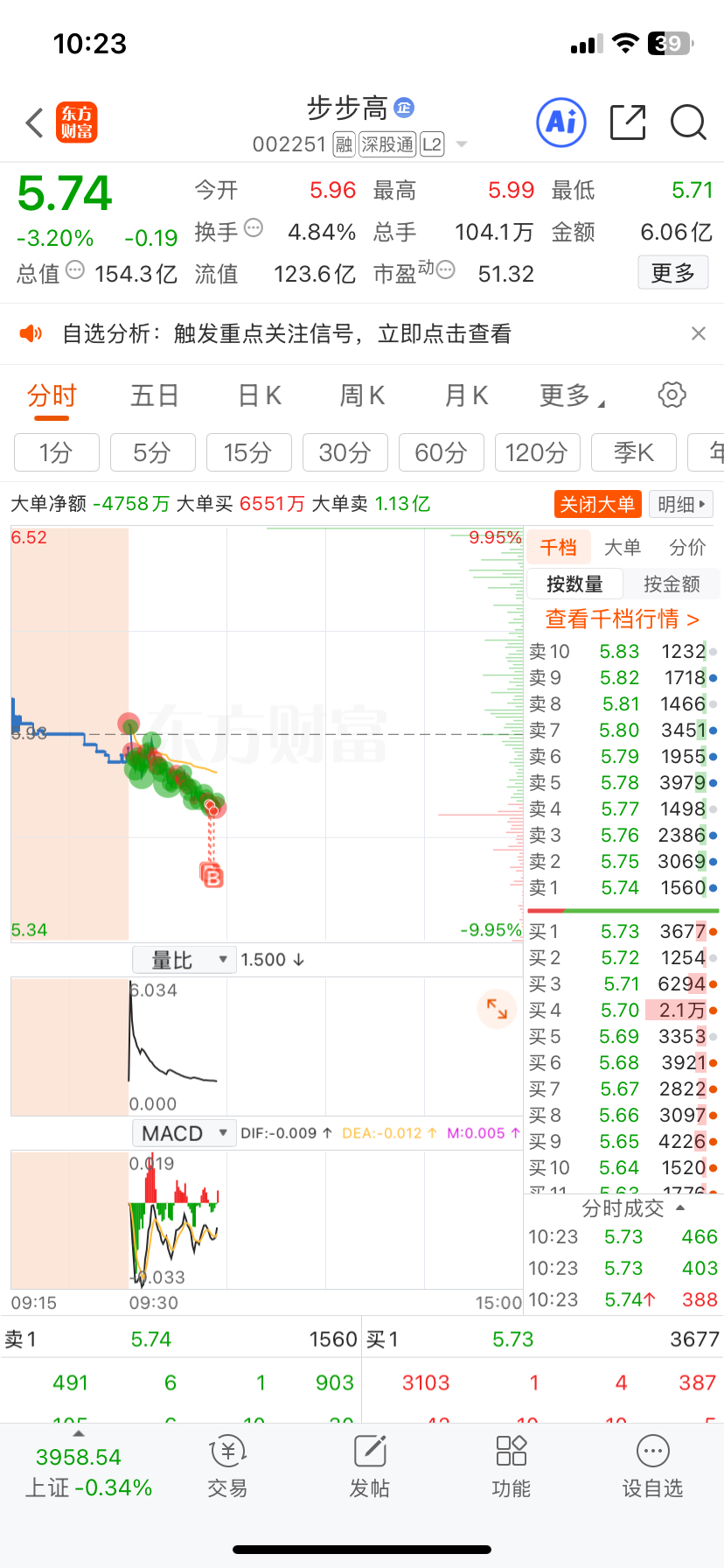Tap the bottom 买1 5.73 3677 summary

pyautogui.click(x=543, y=1339)
